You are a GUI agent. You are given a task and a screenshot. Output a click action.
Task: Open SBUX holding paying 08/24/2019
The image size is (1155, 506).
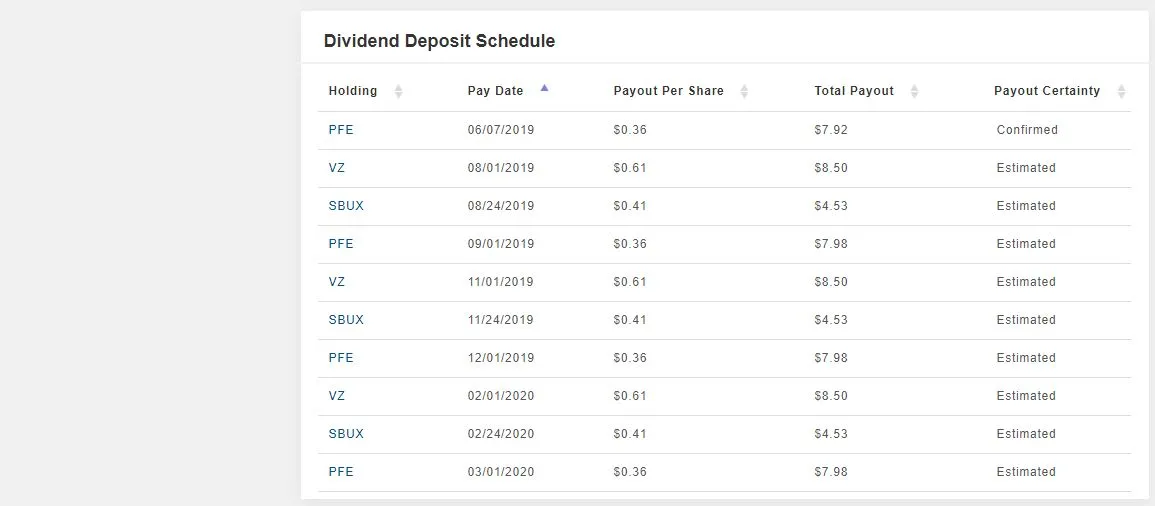(x=346, y=205)
